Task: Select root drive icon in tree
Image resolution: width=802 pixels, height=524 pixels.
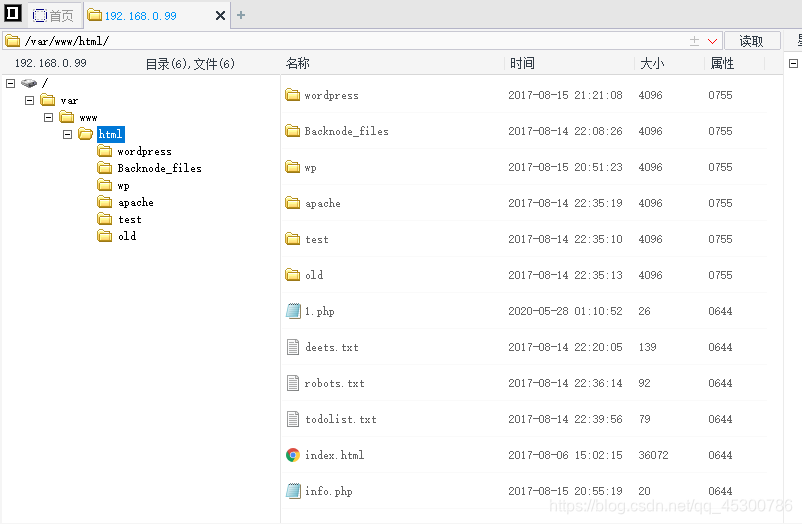Action: 29,83
